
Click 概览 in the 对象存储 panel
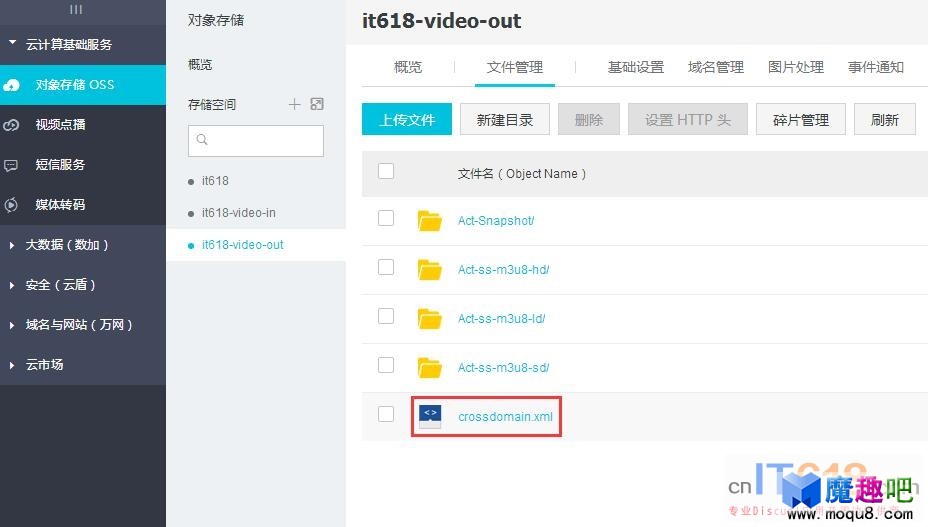(200, 65)
